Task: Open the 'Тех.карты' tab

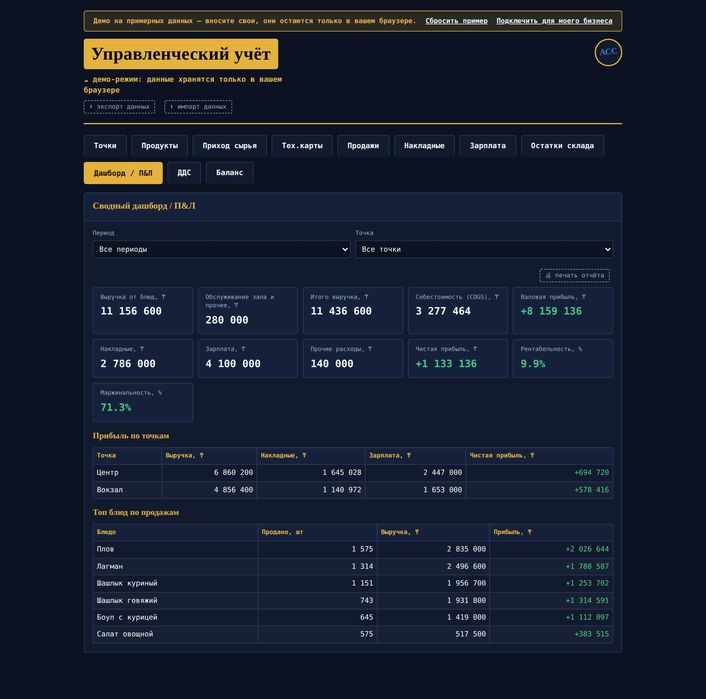Action: coord(302,145)
